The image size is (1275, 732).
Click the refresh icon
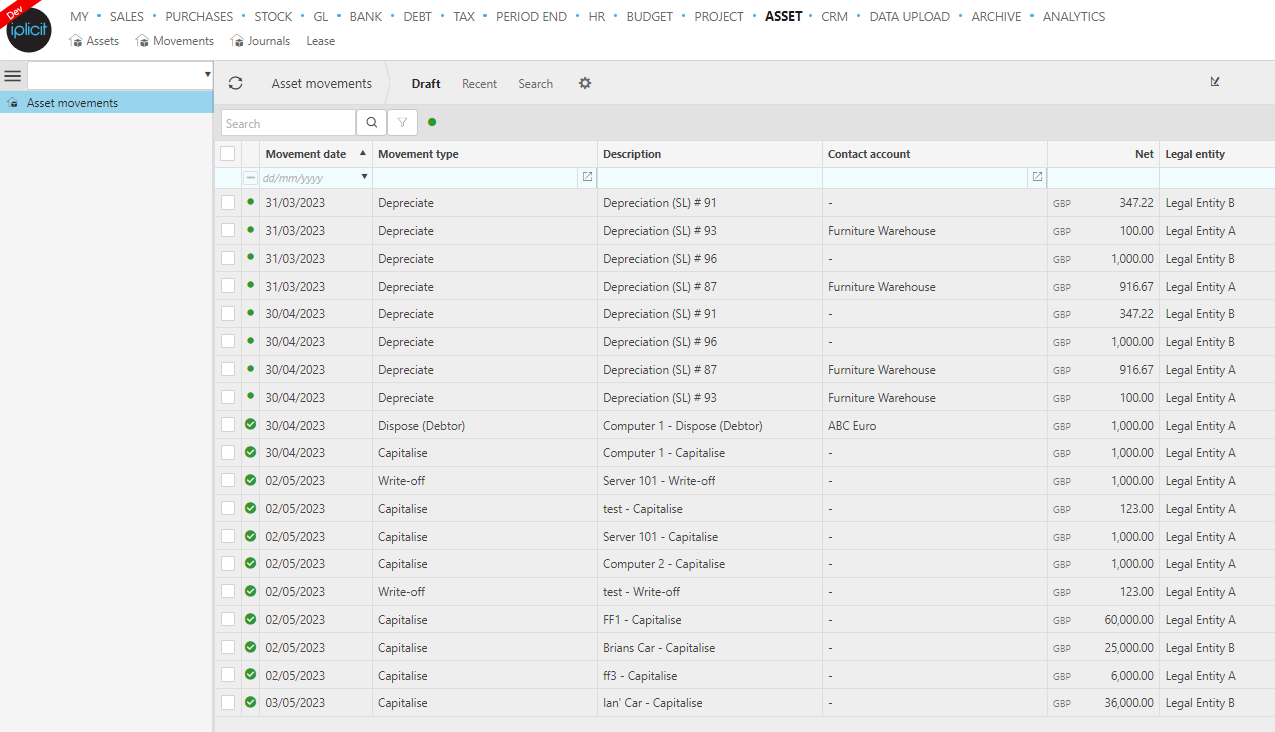point(236,84)
